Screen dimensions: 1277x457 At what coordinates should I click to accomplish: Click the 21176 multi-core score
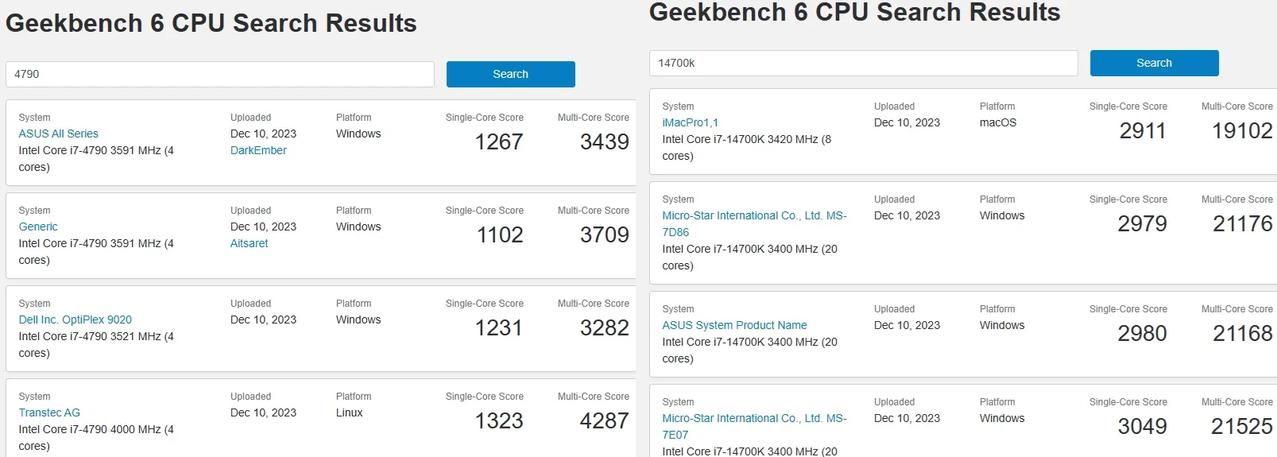pos(1242,224)
